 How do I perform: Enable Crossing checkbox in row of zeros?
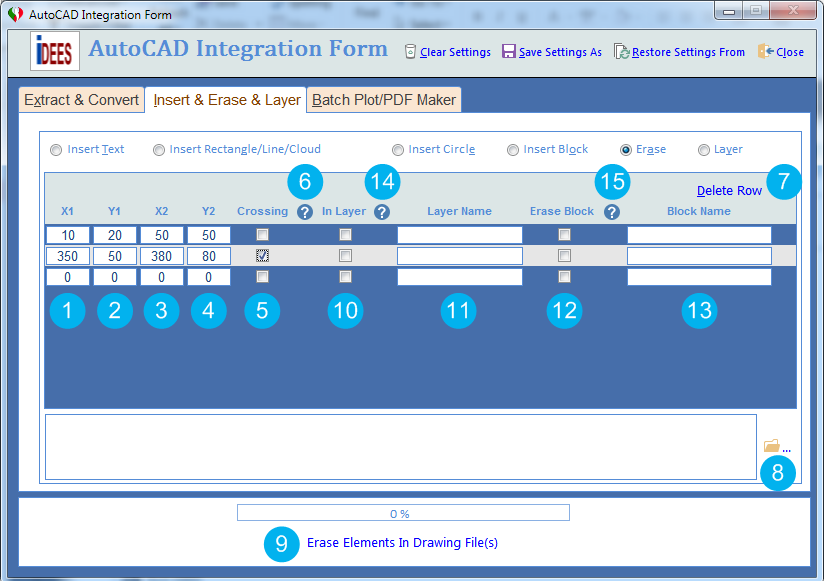pos(262,276)
